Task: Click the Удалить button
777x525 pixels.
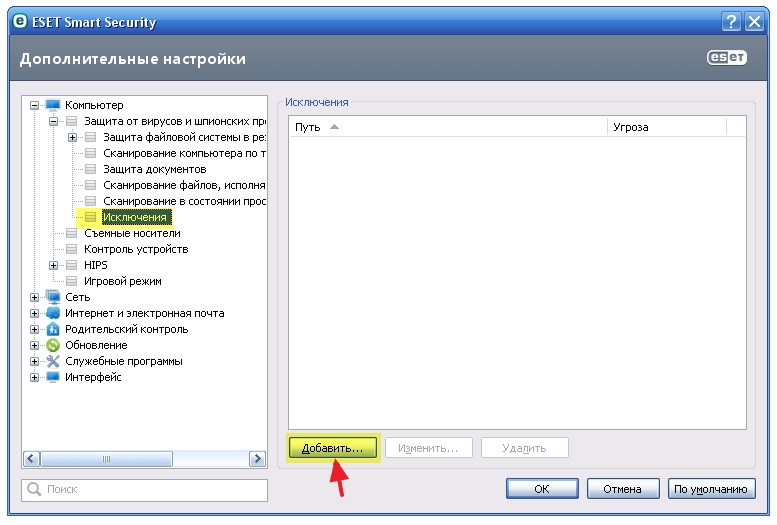Action: (x=524, y=448)
